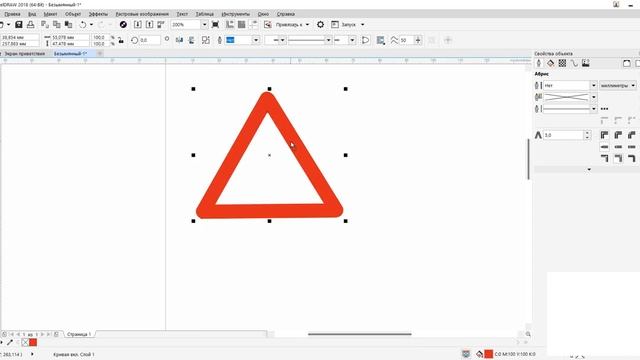
Task: Click the Save icon in the toolbar
Action: point(19,25)
